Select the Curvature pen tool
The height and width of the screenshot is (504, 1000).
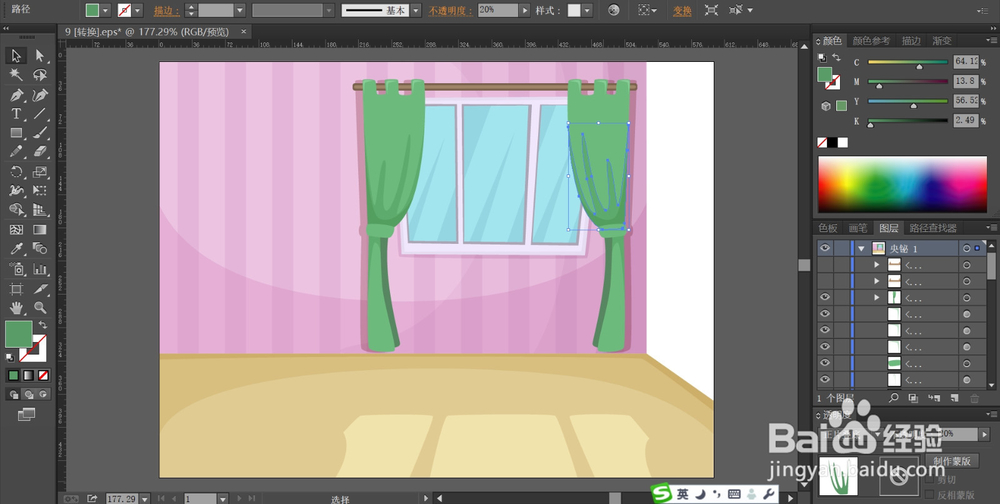pos(40,95)
